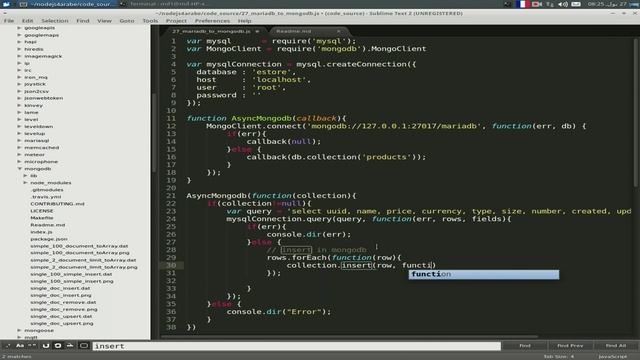The width and height of the screenshot is (640, 360).
Task: Close the Readme.md tab
Action: pos(338,31)
